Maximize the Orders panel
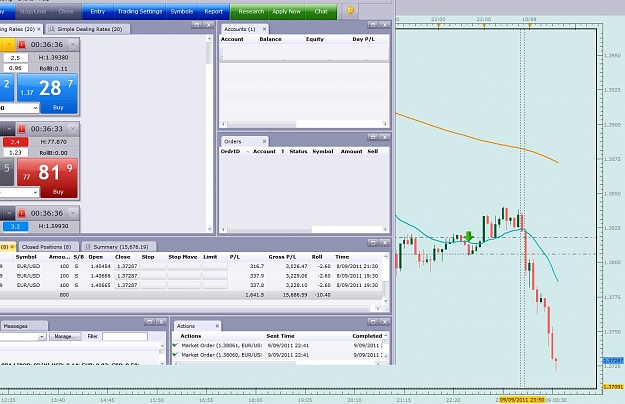This screenshot has height=404, width=625. [373, 137]
